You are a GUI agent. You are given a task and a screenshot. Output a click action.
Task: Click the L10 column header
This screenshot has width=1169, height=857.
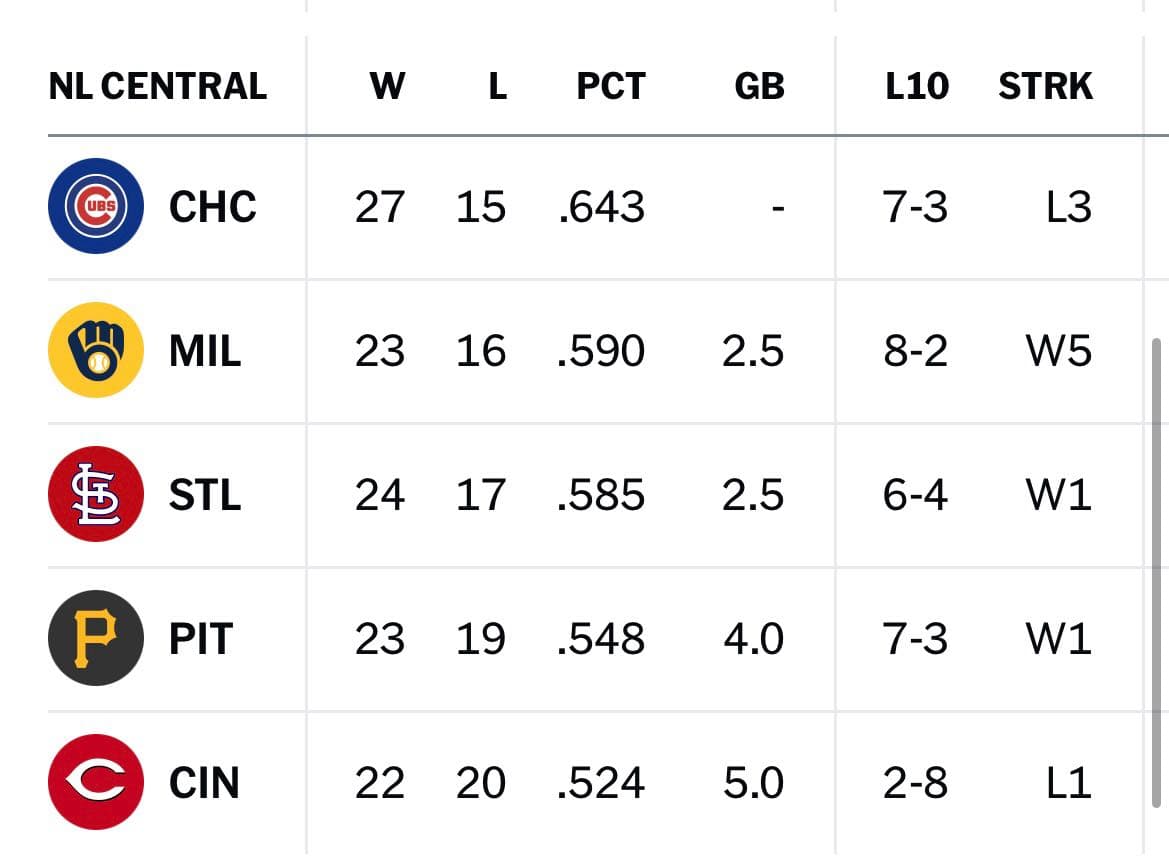coord(917,86)
